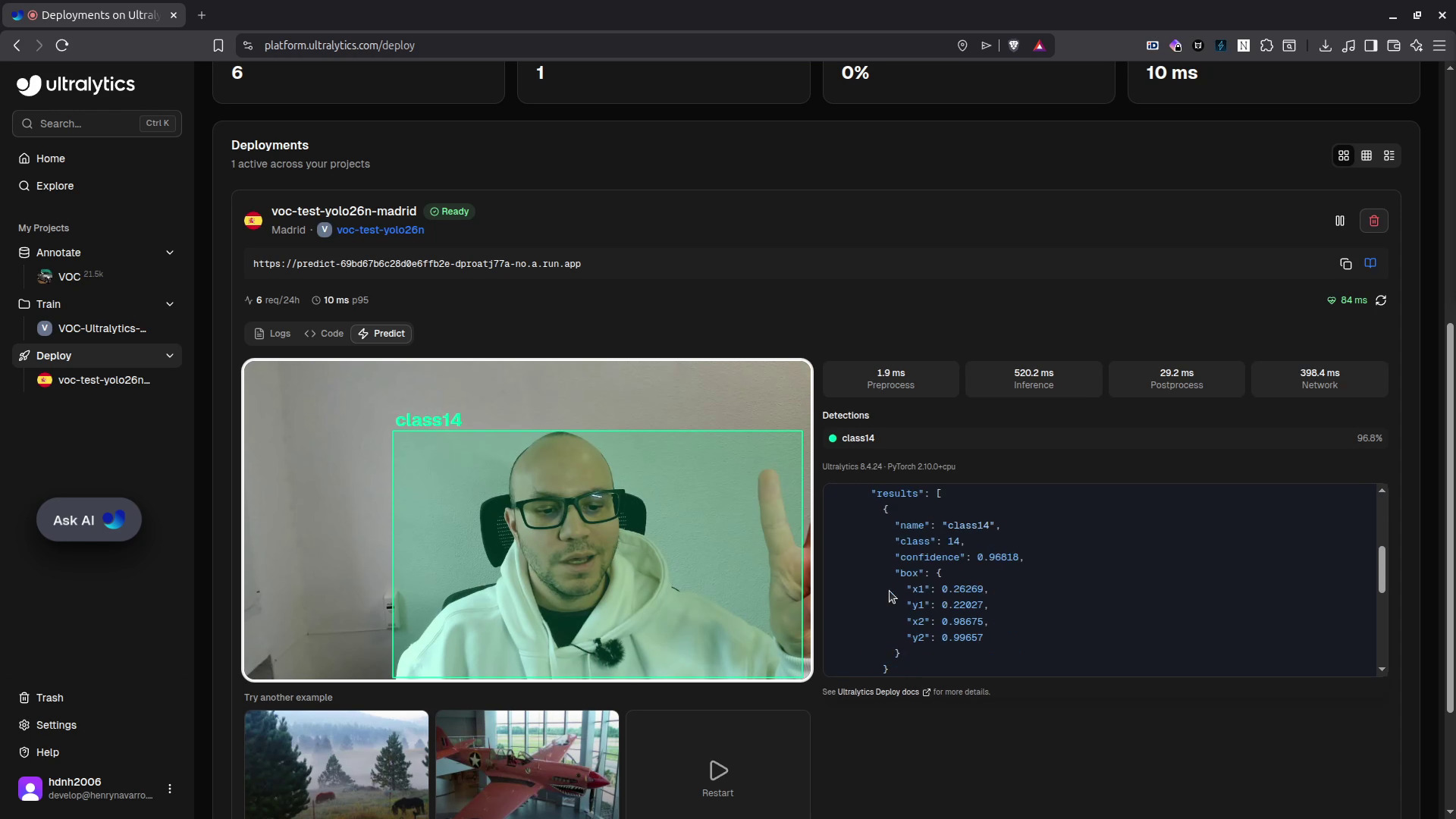1456x819 pixels.
Task: Open user account options menu dots
Action: tap(170, 789)
